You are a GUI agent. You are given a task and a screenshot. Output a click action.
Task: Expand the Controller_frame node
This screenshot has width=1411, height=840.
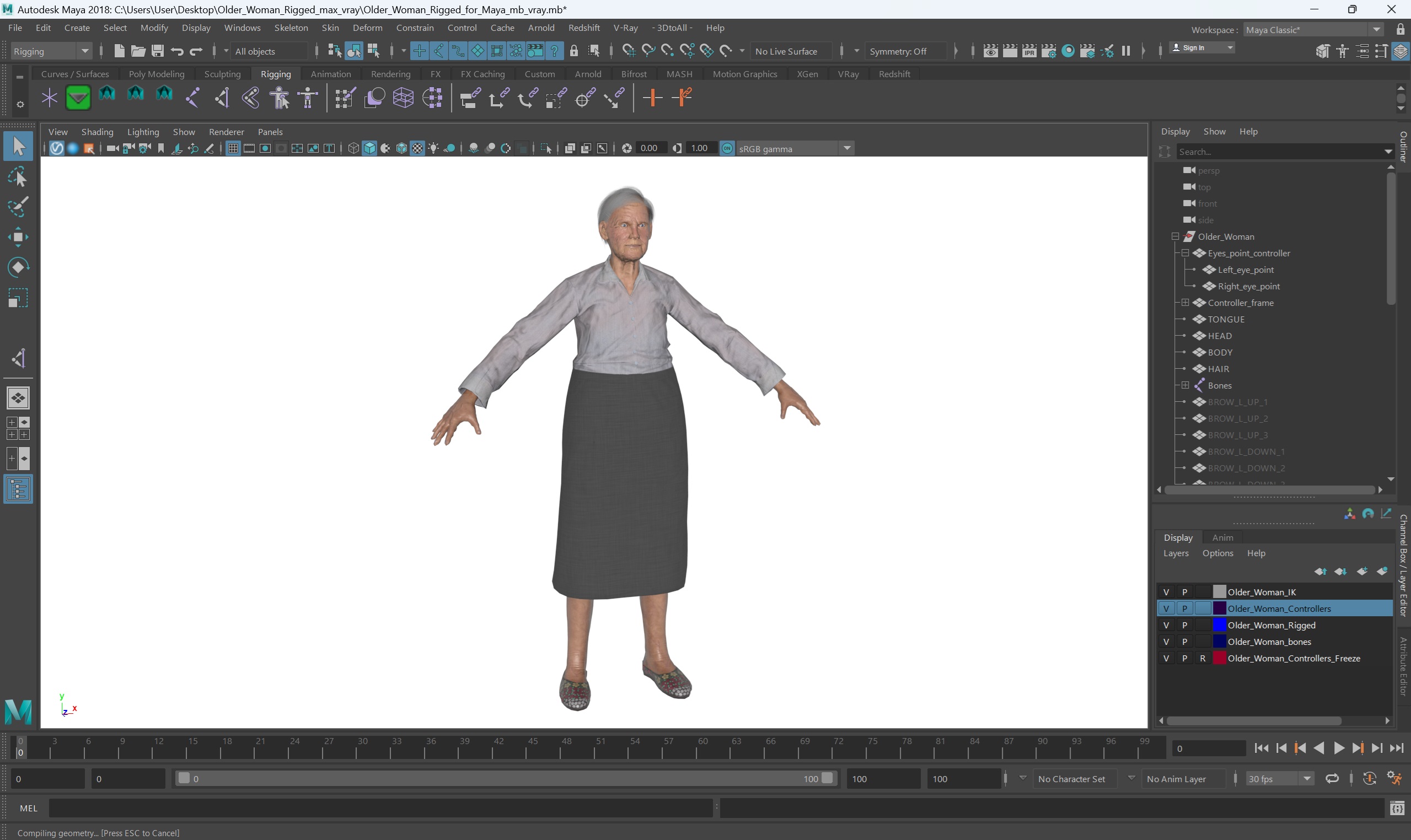[1185, 303]
